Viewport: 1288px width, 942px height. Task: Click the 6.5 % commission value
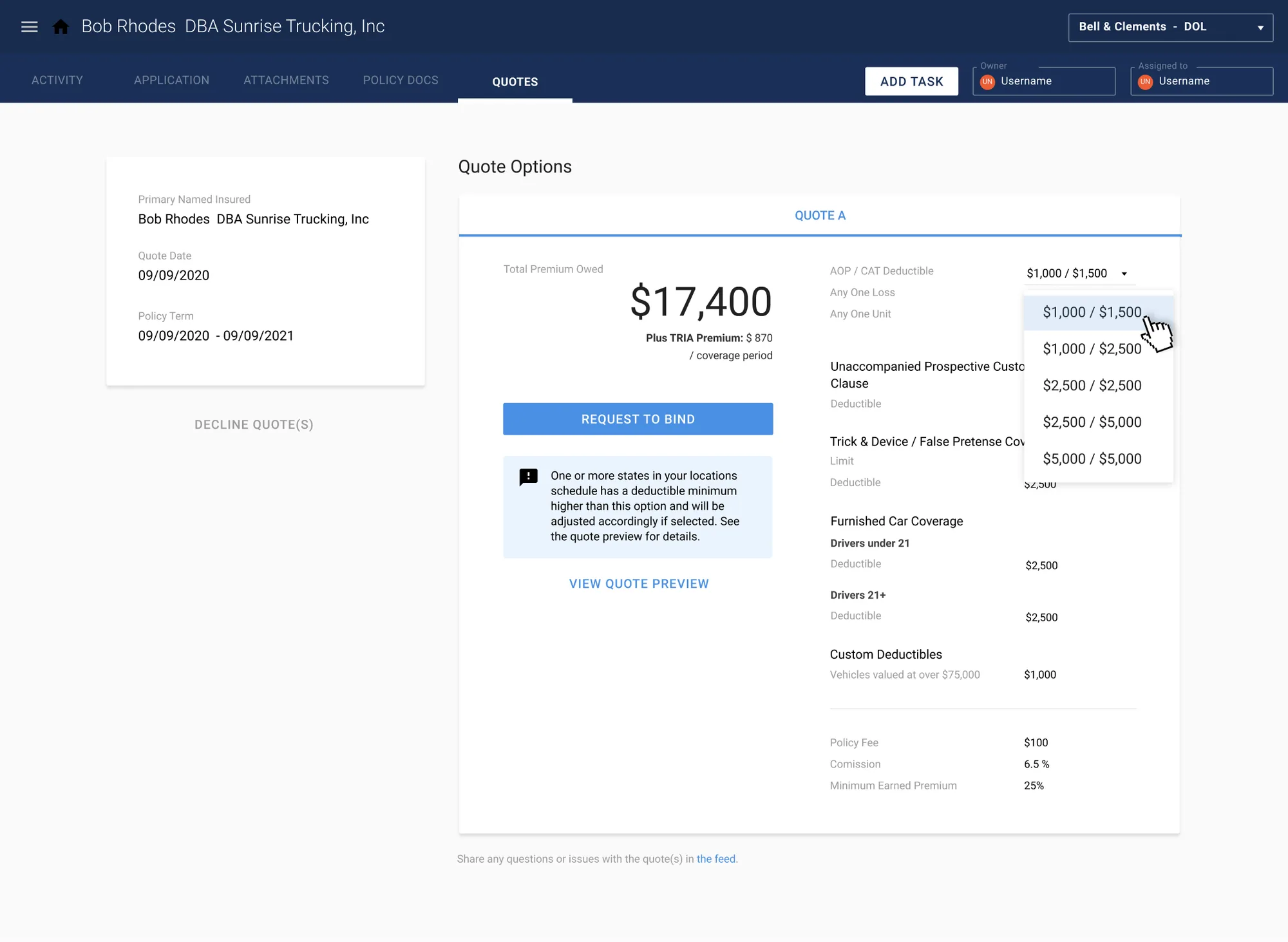(x=1037, y=764)
